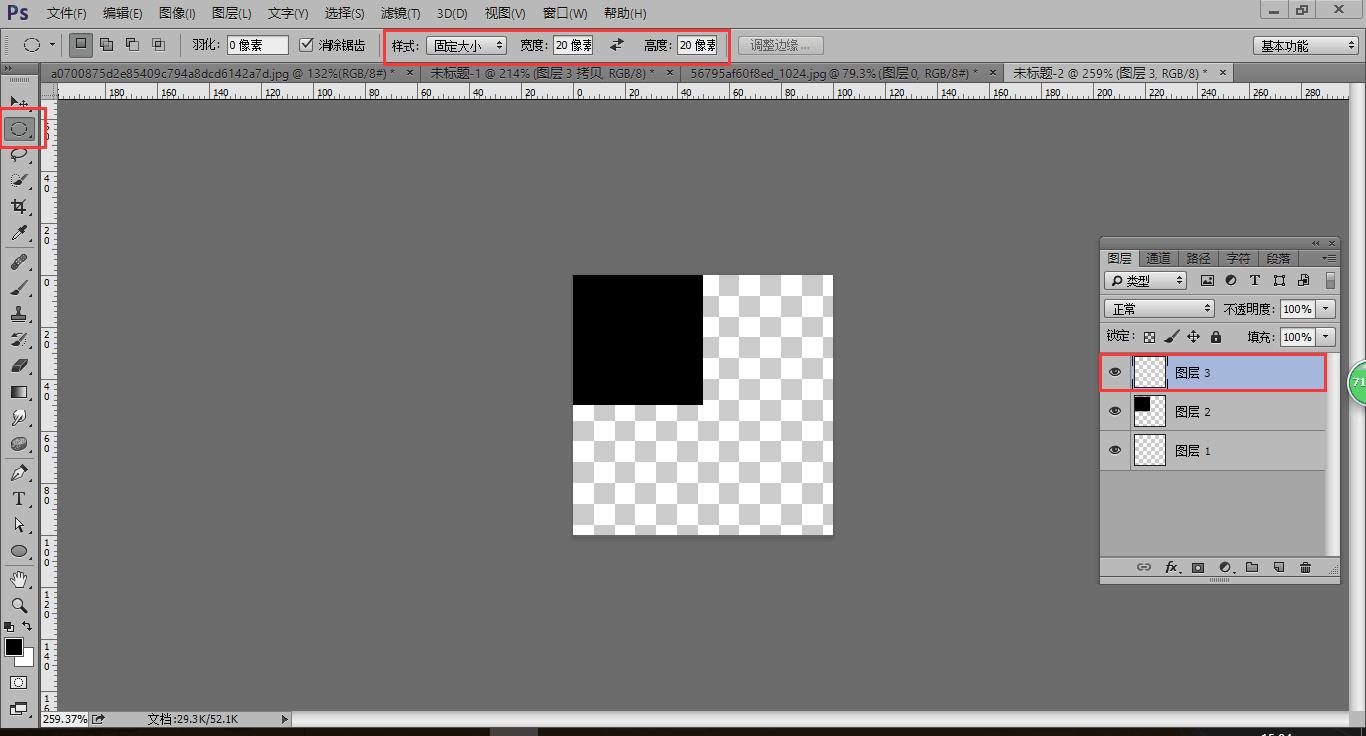The image size is (1366, 736).
Task: Select the Crop tool
Action: pos(19,206)
